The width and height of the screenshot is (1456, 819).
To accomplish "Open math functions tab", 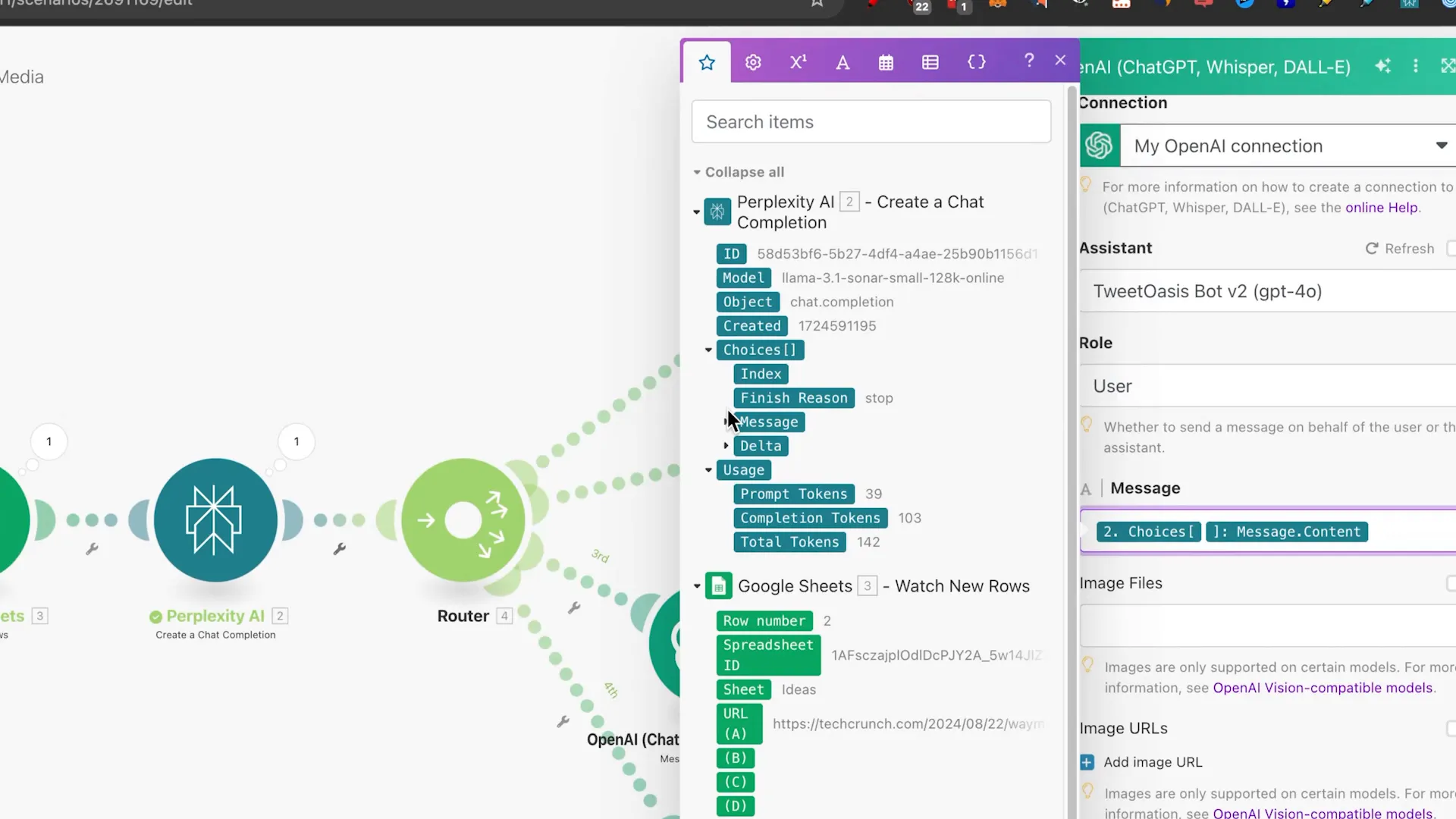I will tap(798, 62).
